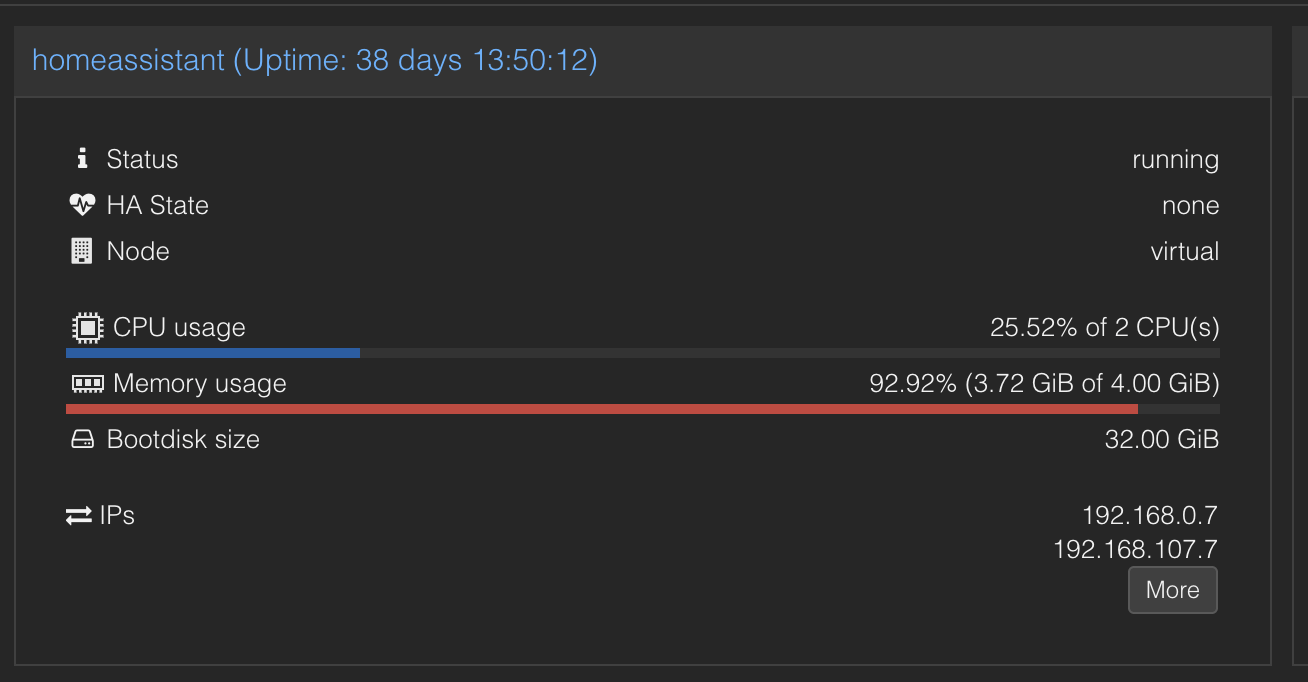1308x682 pixels.
Task: Click the 32.00 GiB bootdisk value
Action: [1161, 439]
